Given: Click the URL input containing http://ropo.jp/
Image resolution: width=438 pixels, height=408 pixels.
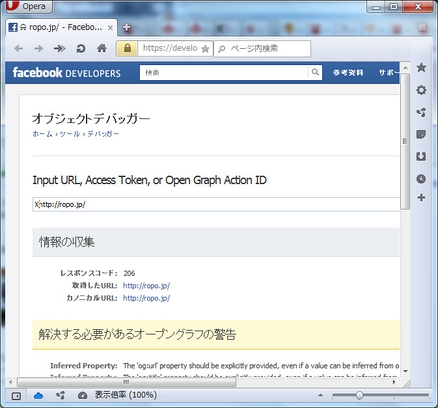Looking at the screenshot, I should point(216,204).
